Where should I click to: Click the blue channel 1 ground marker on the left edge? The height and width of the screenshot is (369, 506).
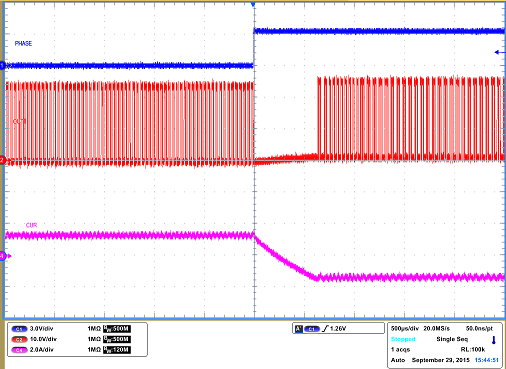[3, 66]
